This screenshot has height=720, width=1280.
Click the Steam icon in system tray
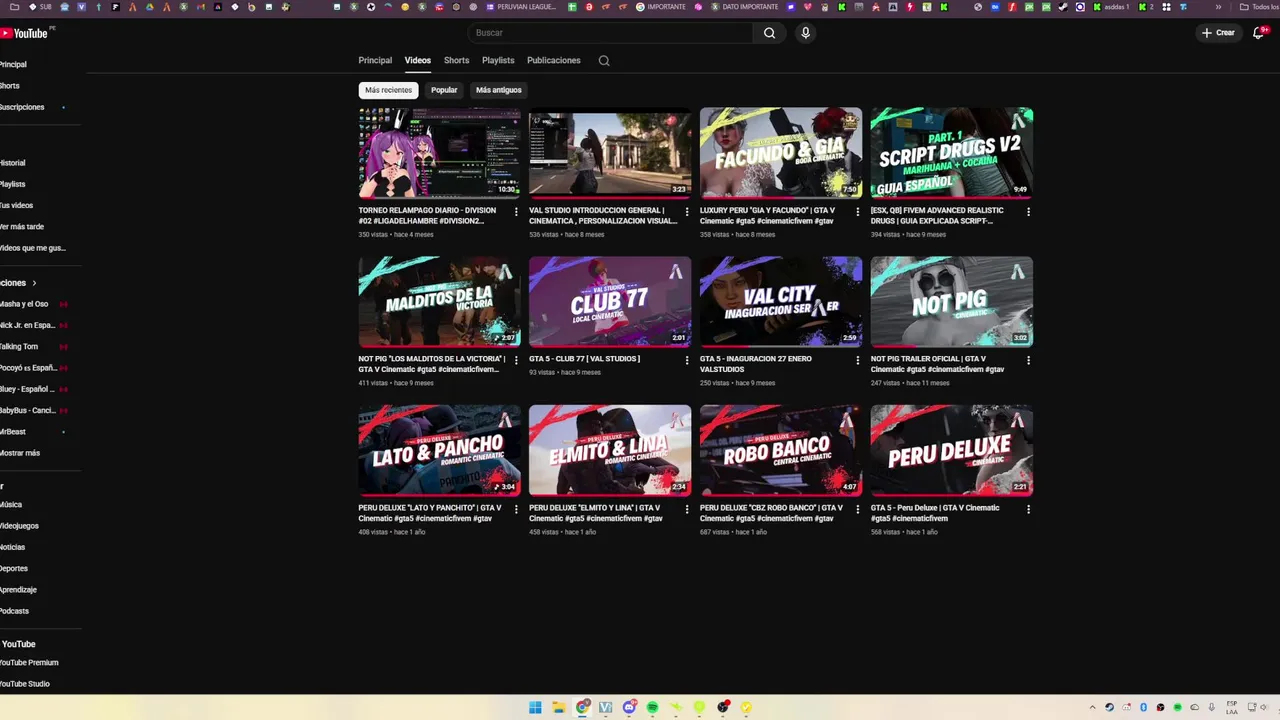[x=1109, y=707]
